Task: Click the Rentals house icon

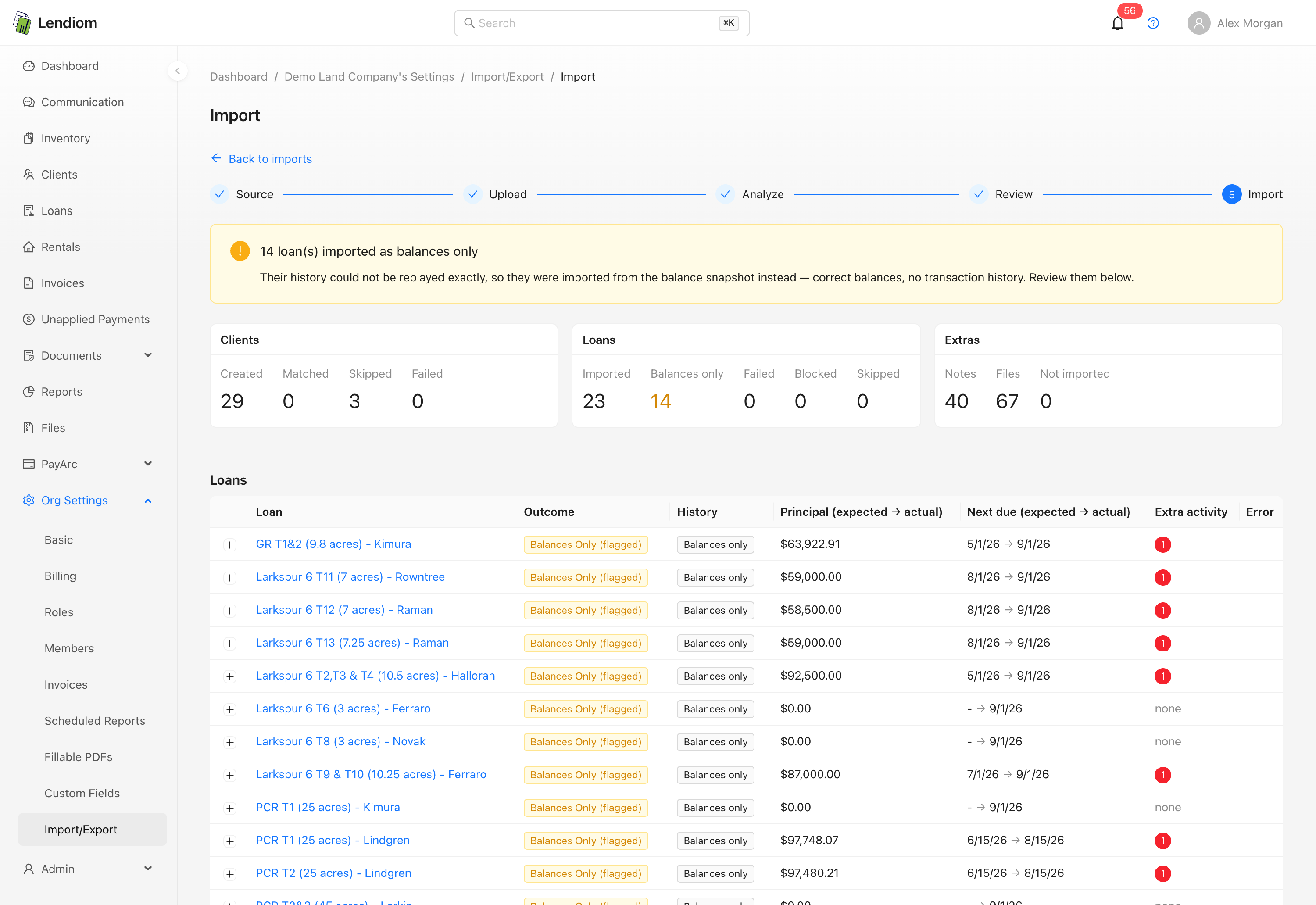Action: pos(29,247)
